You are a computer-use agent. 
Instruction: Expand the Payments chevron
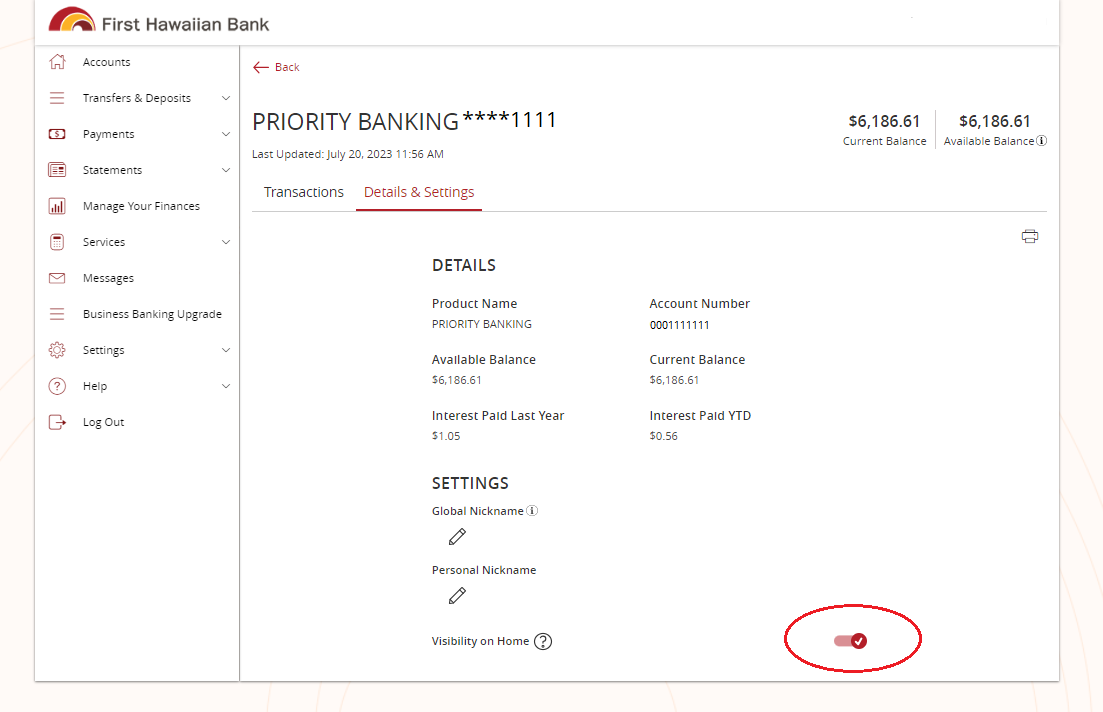[x=226, y=134]
